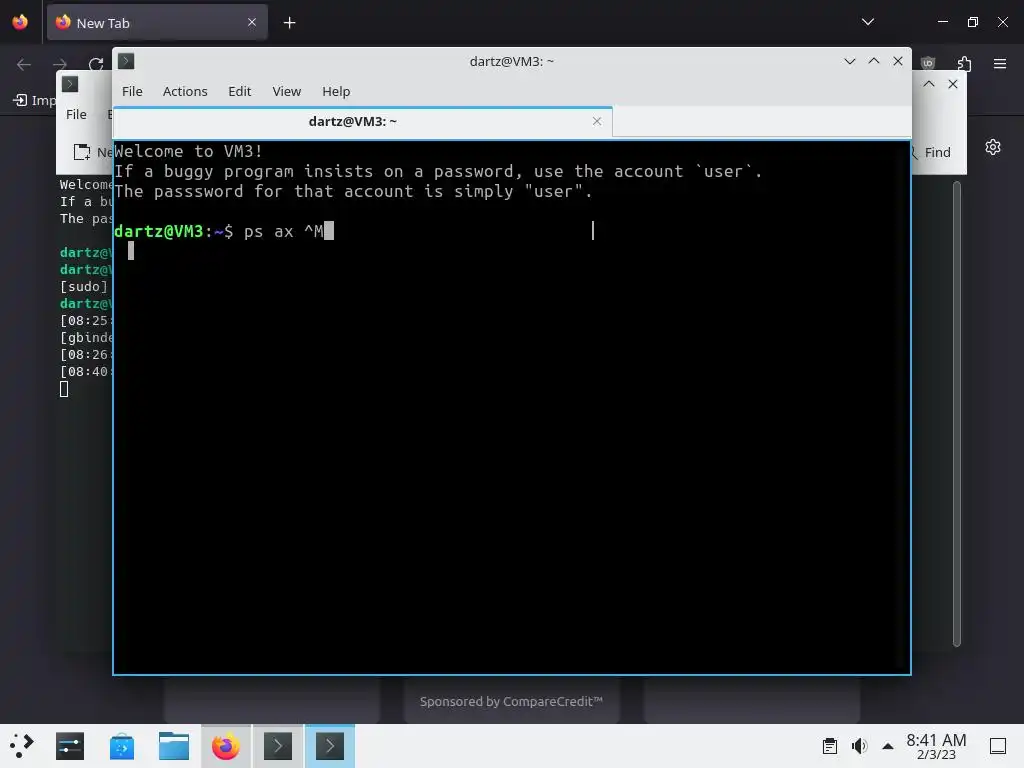Viewport: 1024px width, 768px height.
Task: Click Show Desktop button in taskbar
Action: [x=998, y=746]
